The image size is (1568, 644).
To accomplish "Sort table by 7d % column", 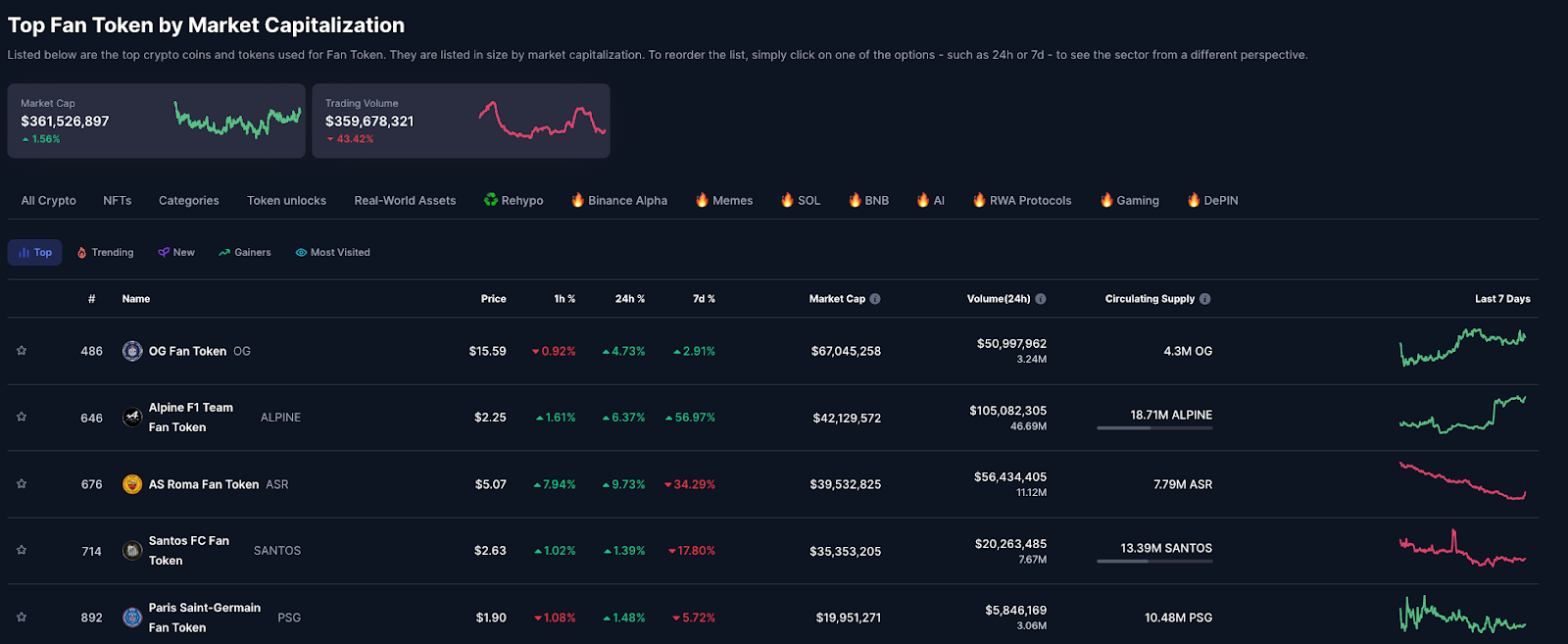I will pos(704,299).
